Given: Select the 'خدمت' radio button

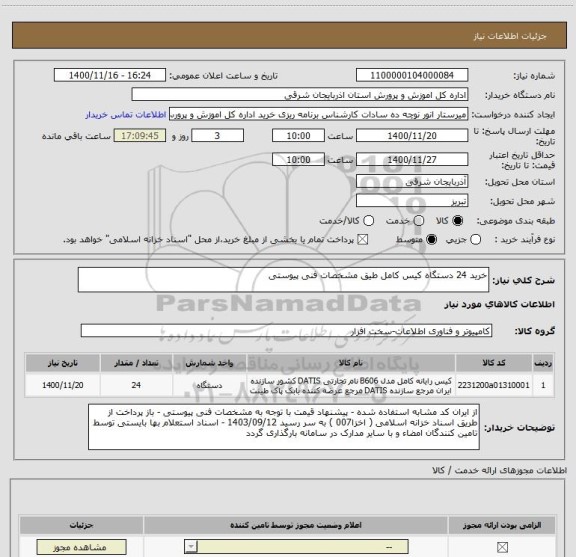Looking at the screenshot, I should point(419,221).
